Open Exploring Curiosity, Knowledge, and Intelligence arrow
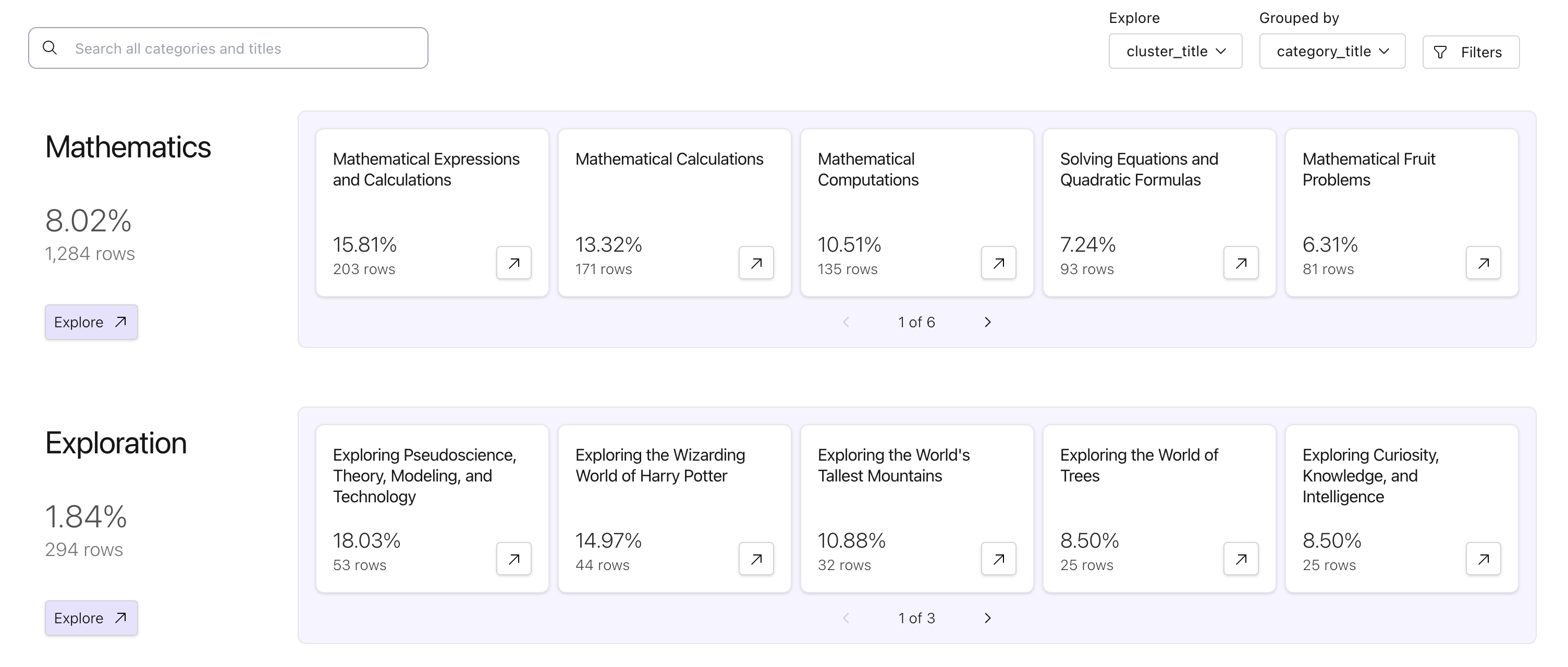This screenshot has width=1568, height=667. point(1483,559)
